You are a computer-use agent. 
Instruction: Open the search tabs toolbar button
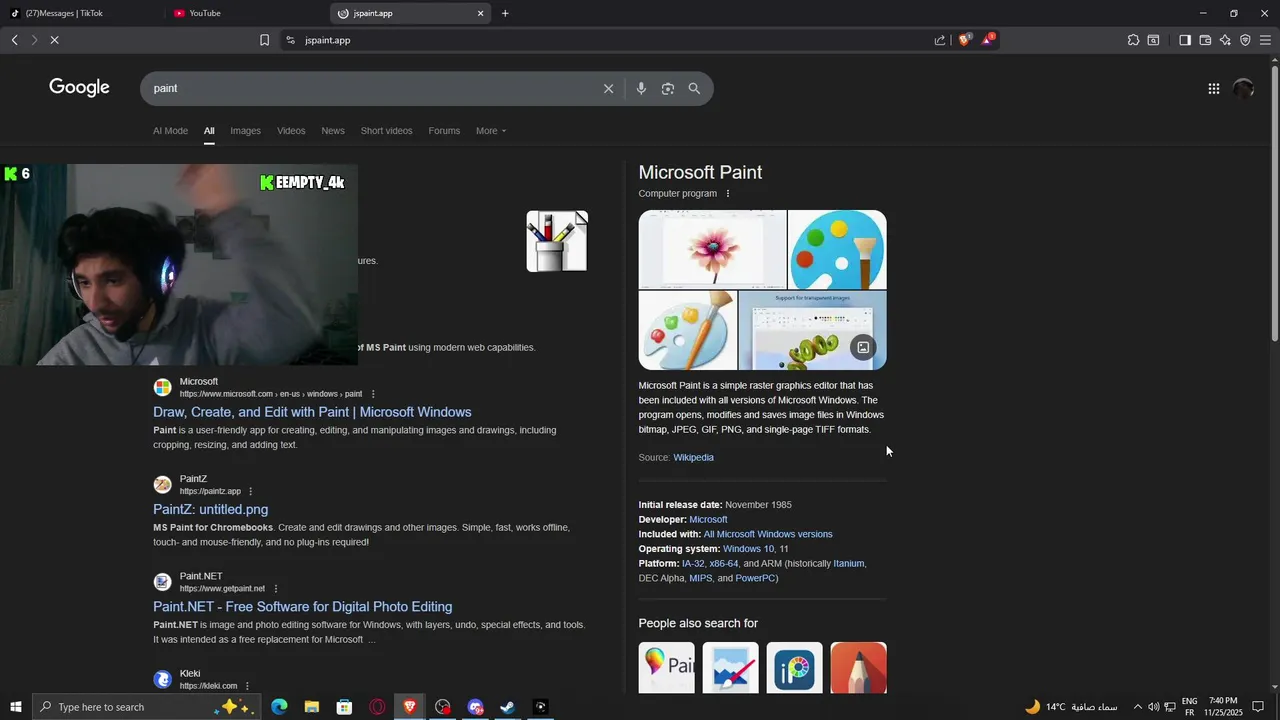pos(1153,40)
